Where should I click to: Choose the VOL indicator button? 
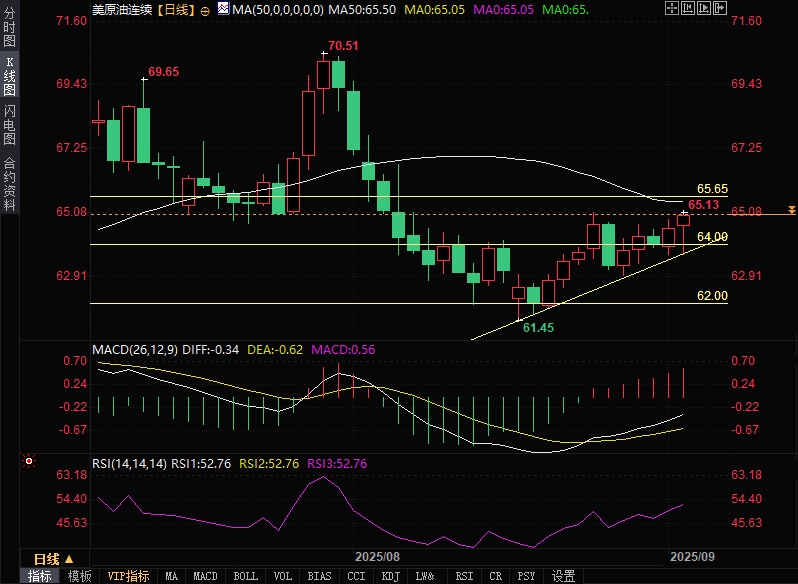coord(283,576)
